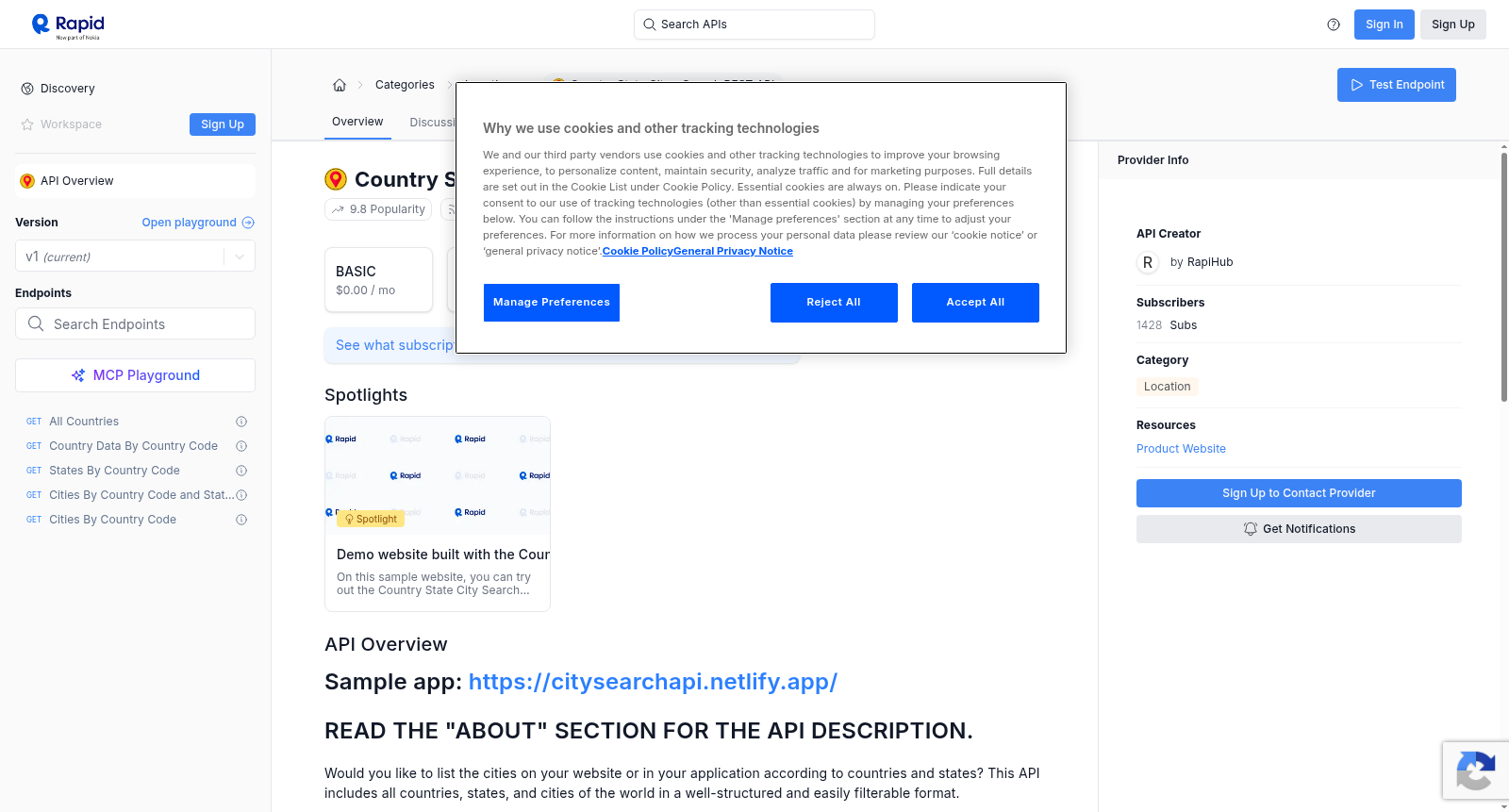The image size is (1509, 812).
Task: Open the Product Website link
Action: click(x=1181, y=449)
